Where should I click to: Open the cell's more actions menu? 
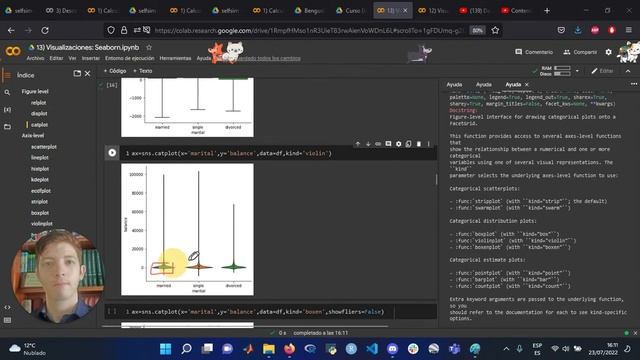pyautogui.click(x=429, y=144)
